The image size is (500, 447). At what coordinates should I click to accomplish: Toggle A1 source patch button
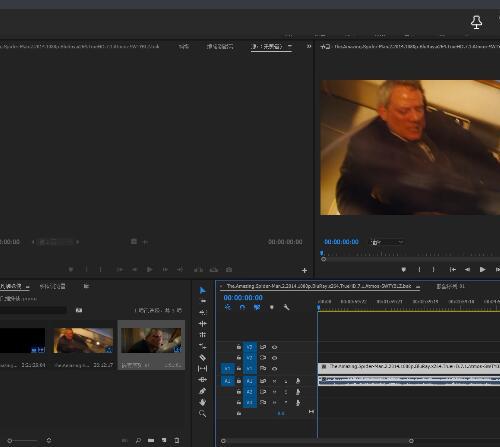tap(228, 381)
